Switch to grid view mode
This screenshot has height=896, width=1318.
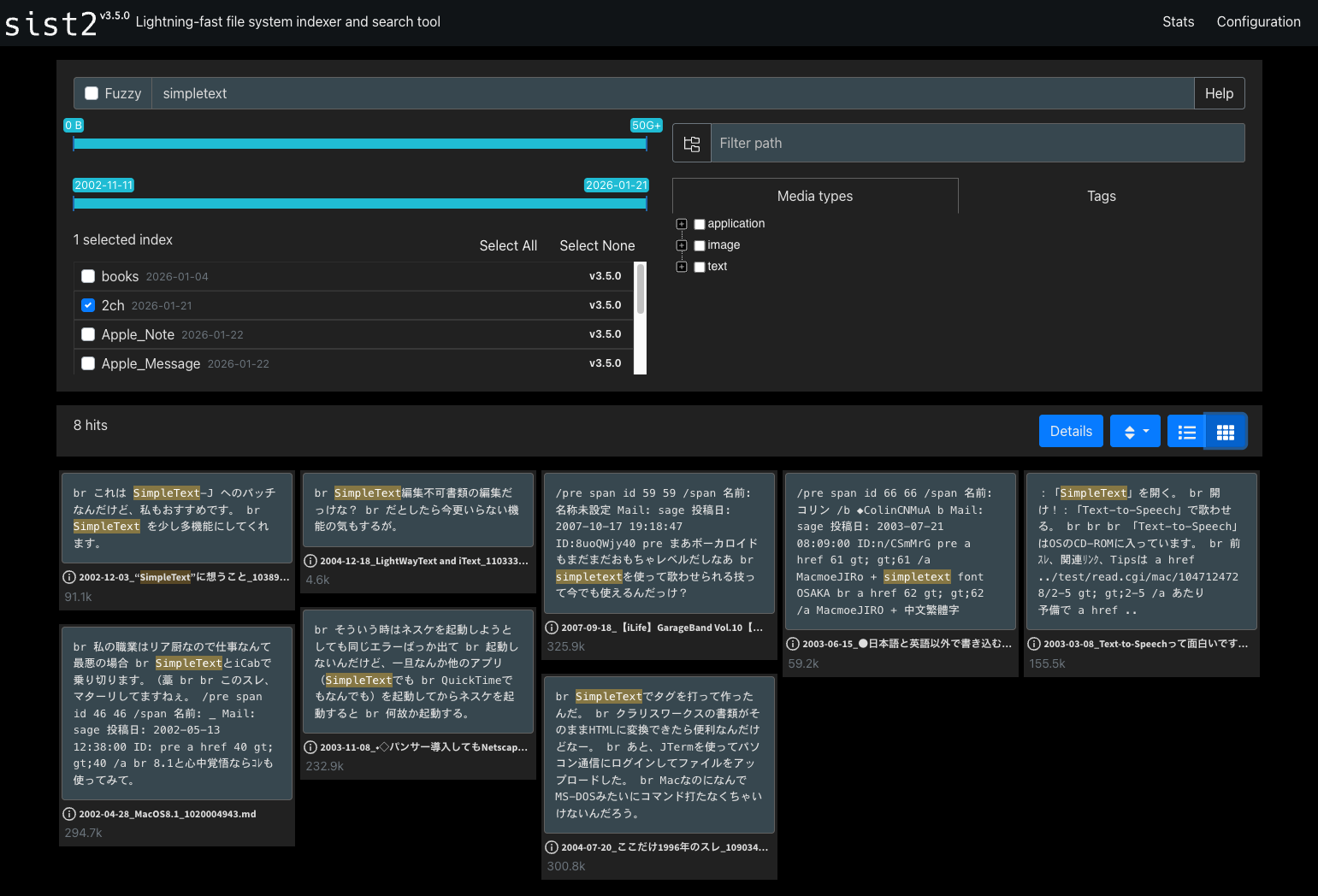pyautogui.click(x=1225, y=432)
